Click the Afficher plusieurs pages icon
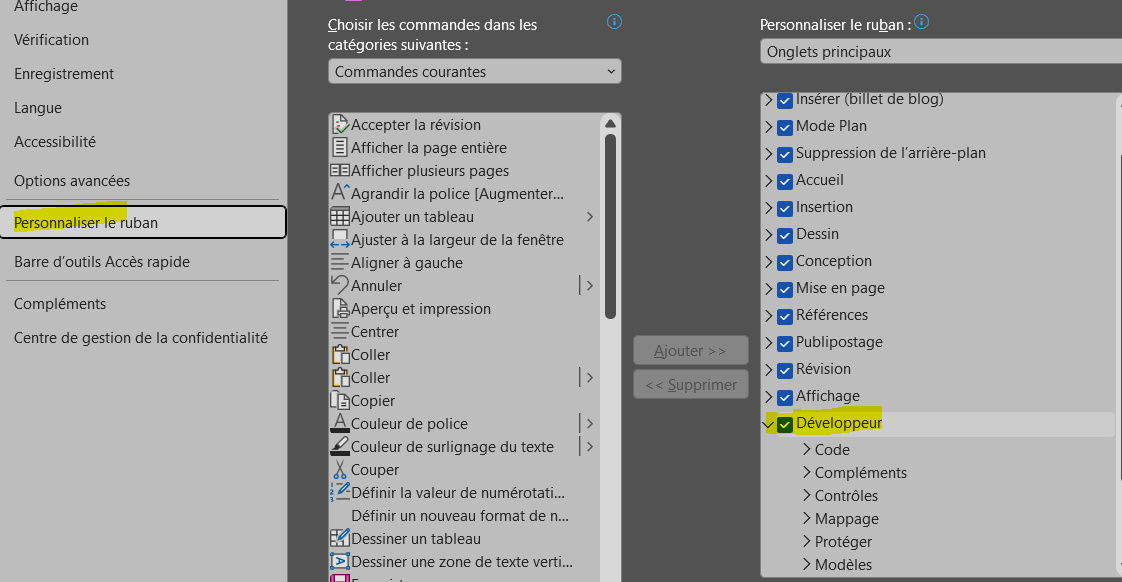The height and width of the screenshot is (582, 1122). pyautogui.click(x=340, y=170)
